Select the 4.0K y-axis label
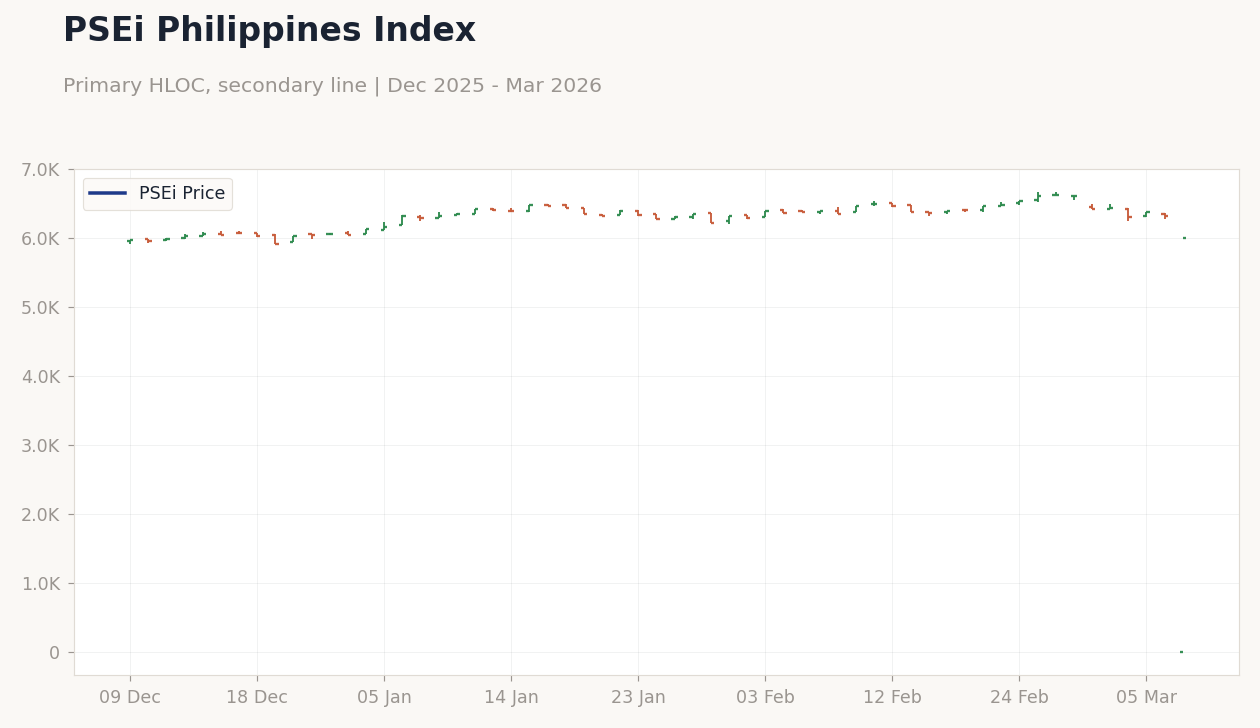1260x728 pixels. tap(41, 376)
